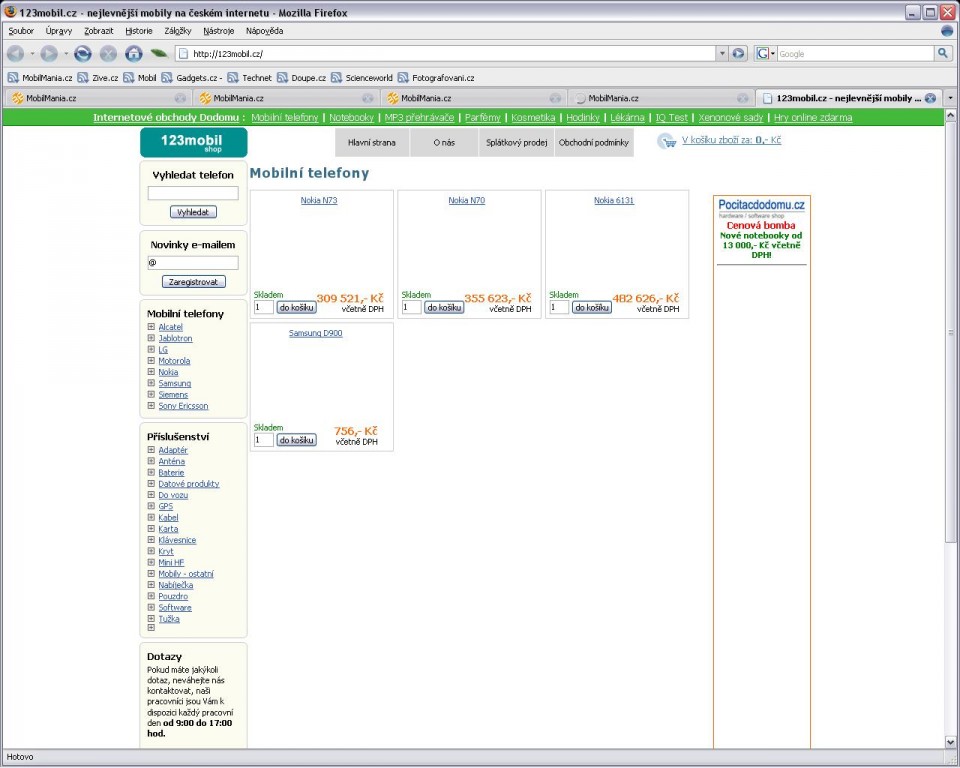The width and height of the screenshot is (960, 768).
Task: Expand the Sony Ericsson category
Action: coord(151,405)
